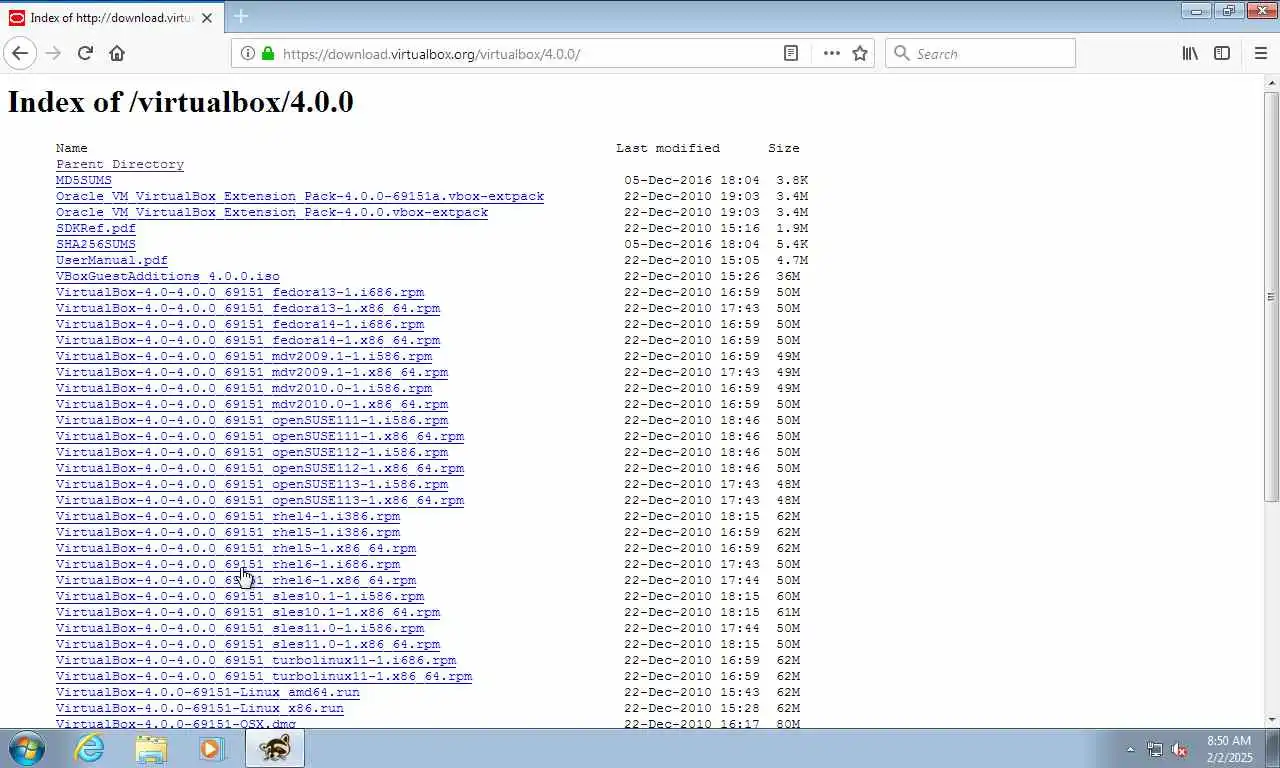Open Windows Explorer folder on taskbar

coord(151,748)
